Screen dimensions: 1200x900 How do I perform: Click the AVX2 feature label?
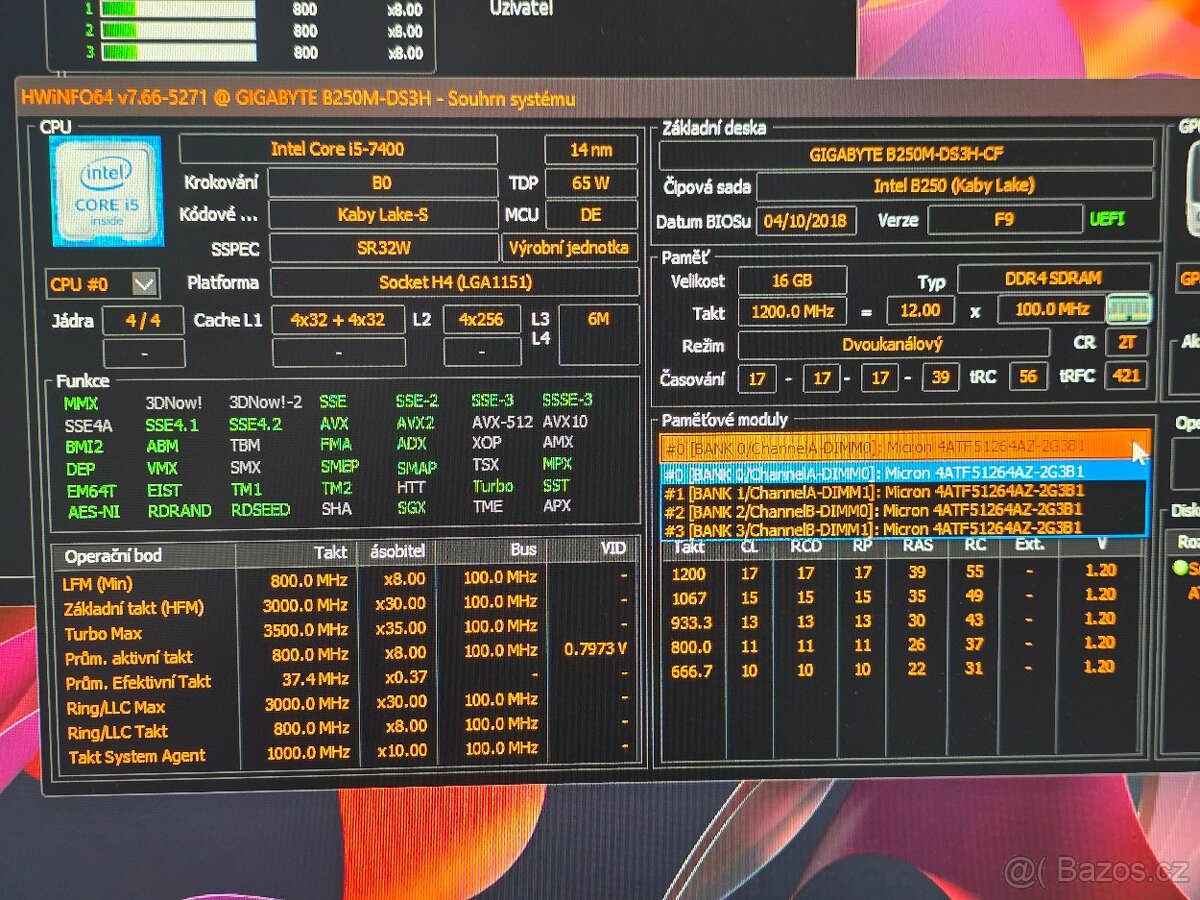[x=414, y=423]
